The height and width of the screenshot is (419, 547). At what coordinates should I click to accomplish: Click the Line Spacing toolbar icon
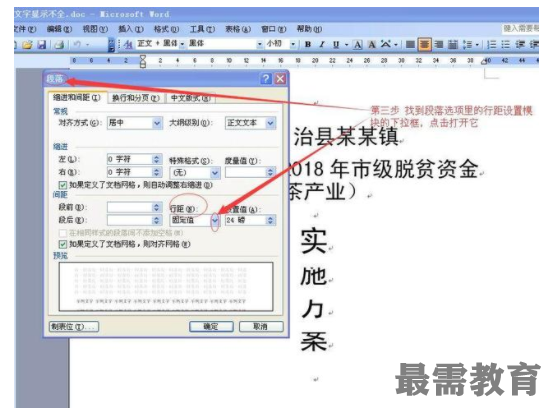coord(467,45)
